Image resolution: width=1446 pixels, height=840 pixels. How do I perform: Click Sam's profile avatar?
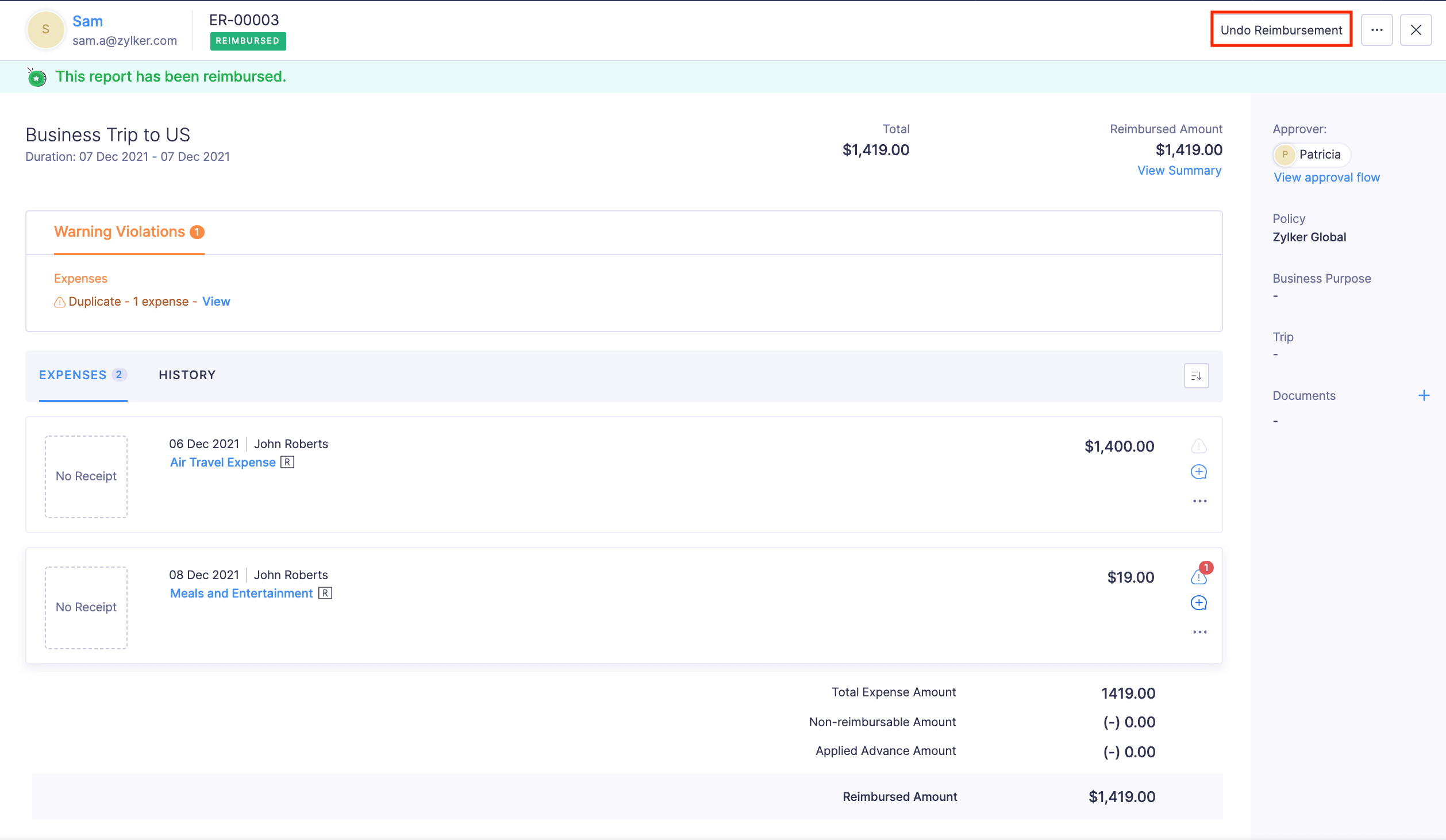45,29
